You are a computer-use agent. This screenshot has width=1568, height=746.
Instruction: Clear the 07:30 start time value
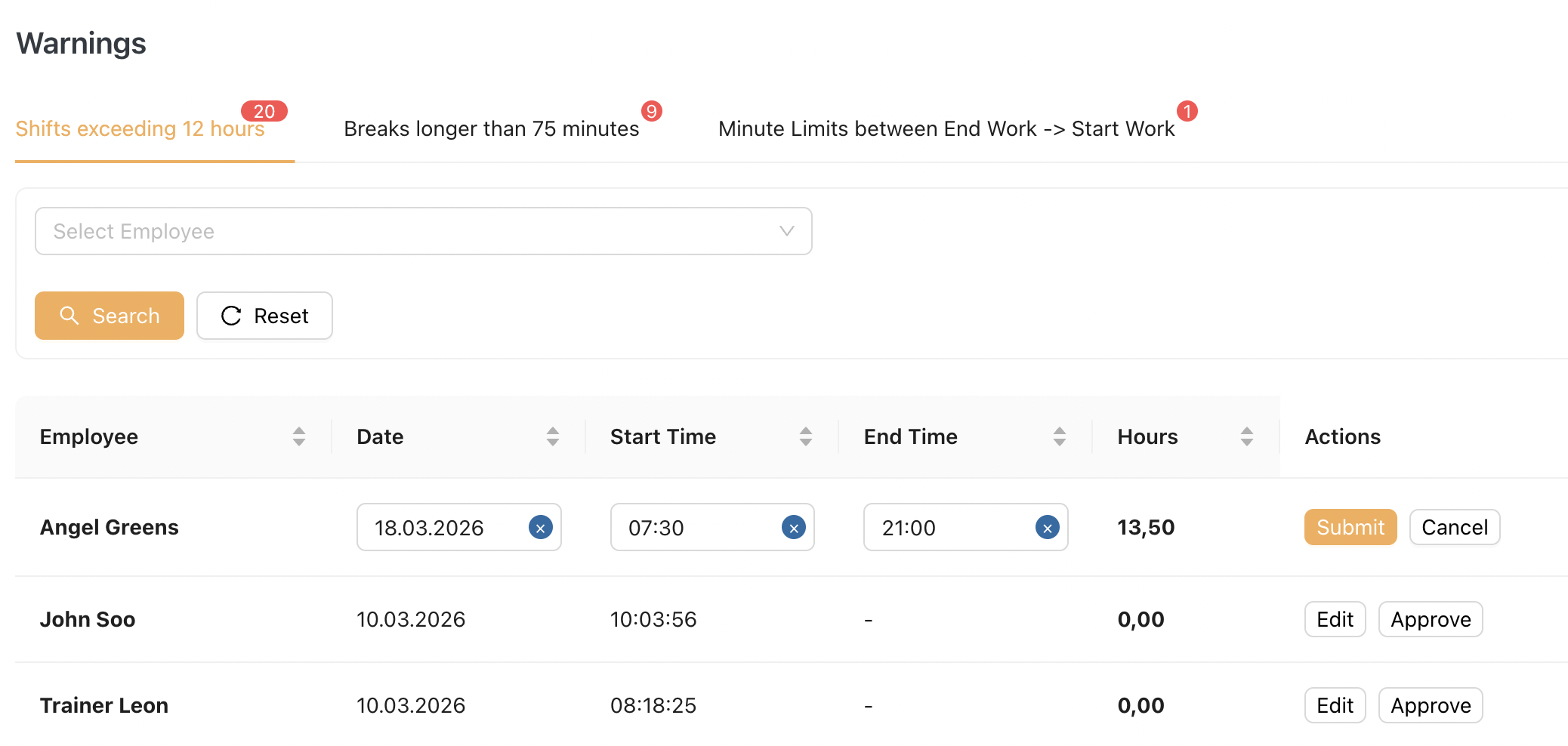pos(793,528)
